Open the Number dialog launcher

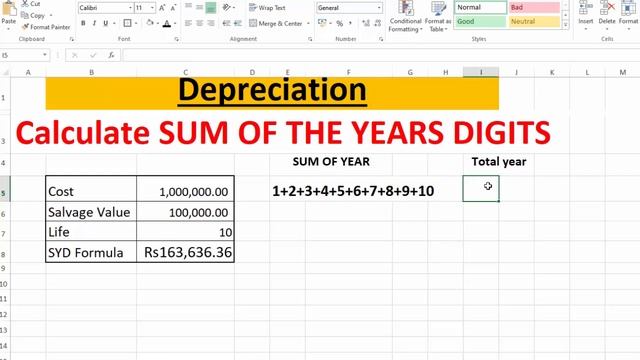(x=380, y=39)
